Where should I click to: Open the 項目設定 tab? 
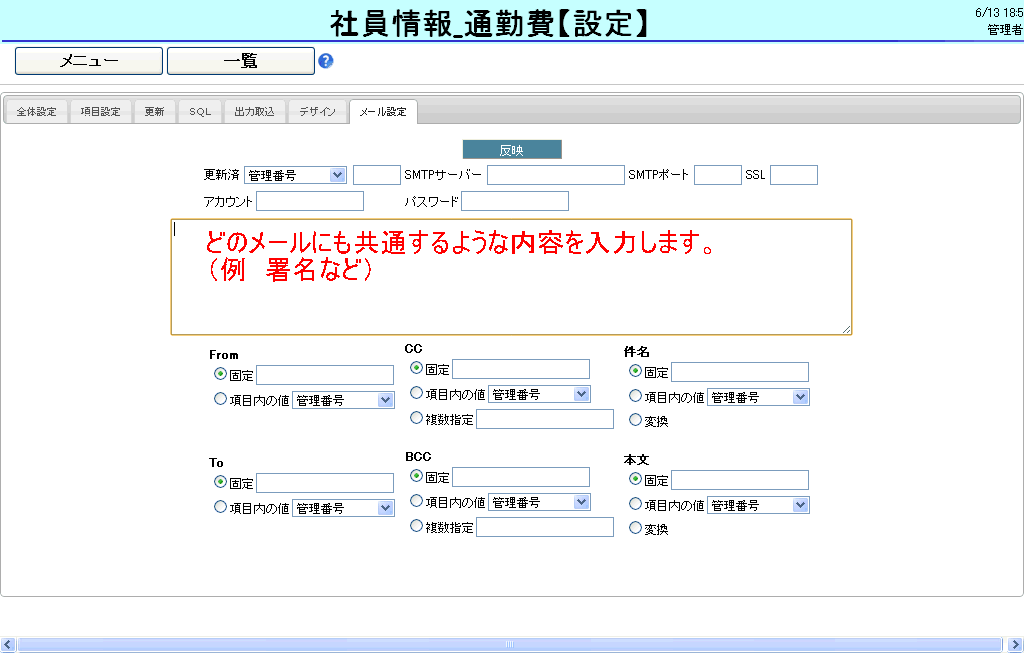point(101,112)
